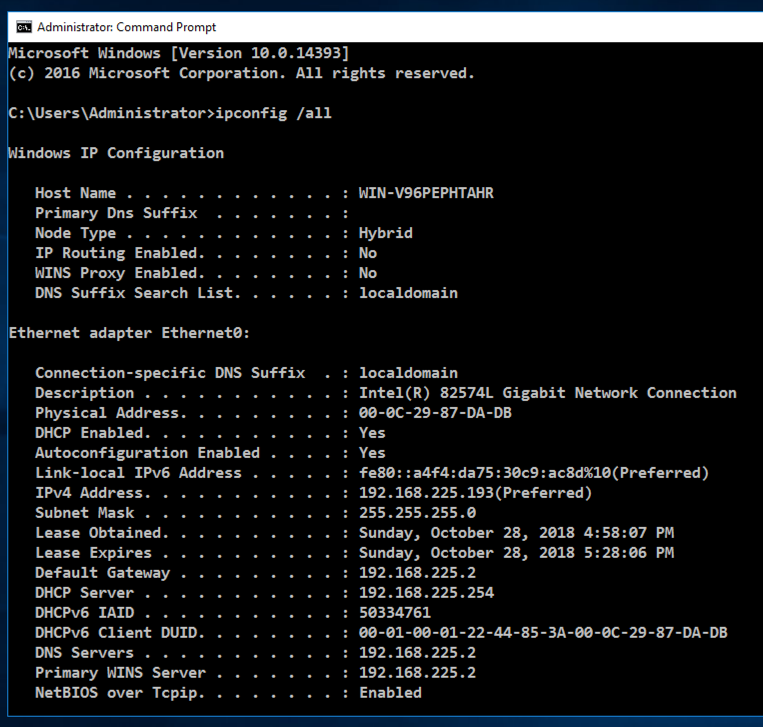Click the DHCPv6 Client DUID value

coord(543,633)
